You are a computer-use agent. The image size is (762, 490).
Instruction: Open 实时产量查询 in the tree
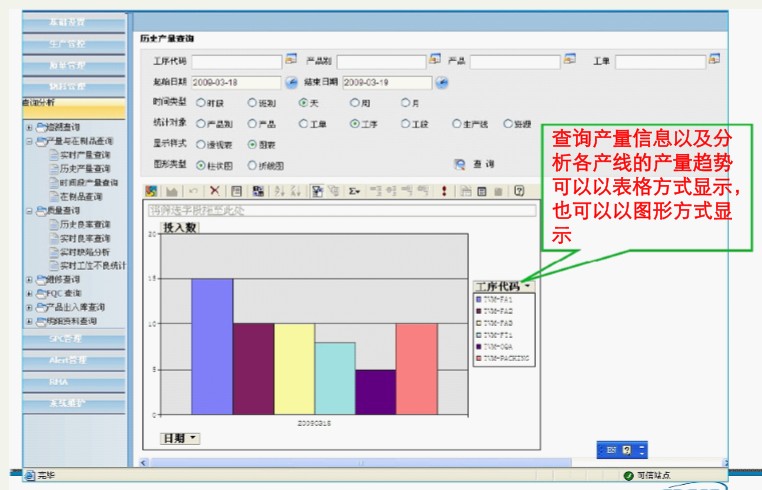(85, 155)
